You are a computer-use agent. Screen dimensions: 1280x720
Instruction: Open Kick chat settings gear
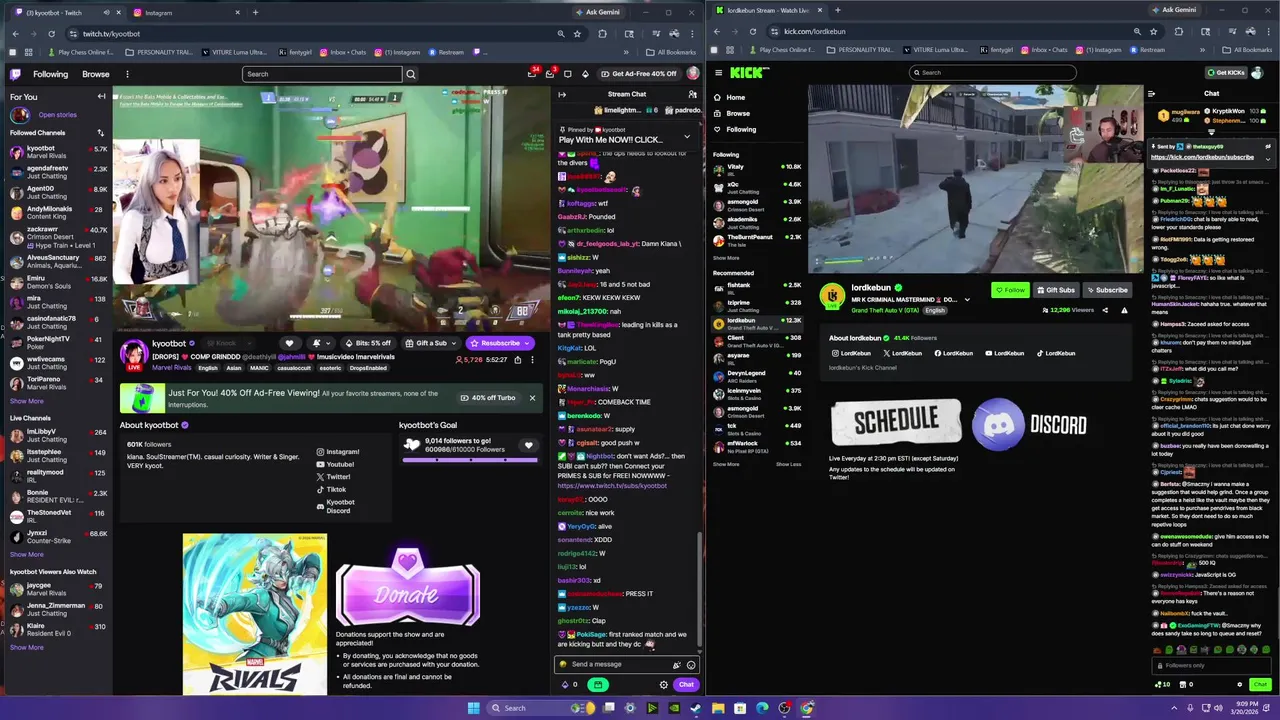click(1240, 685)
